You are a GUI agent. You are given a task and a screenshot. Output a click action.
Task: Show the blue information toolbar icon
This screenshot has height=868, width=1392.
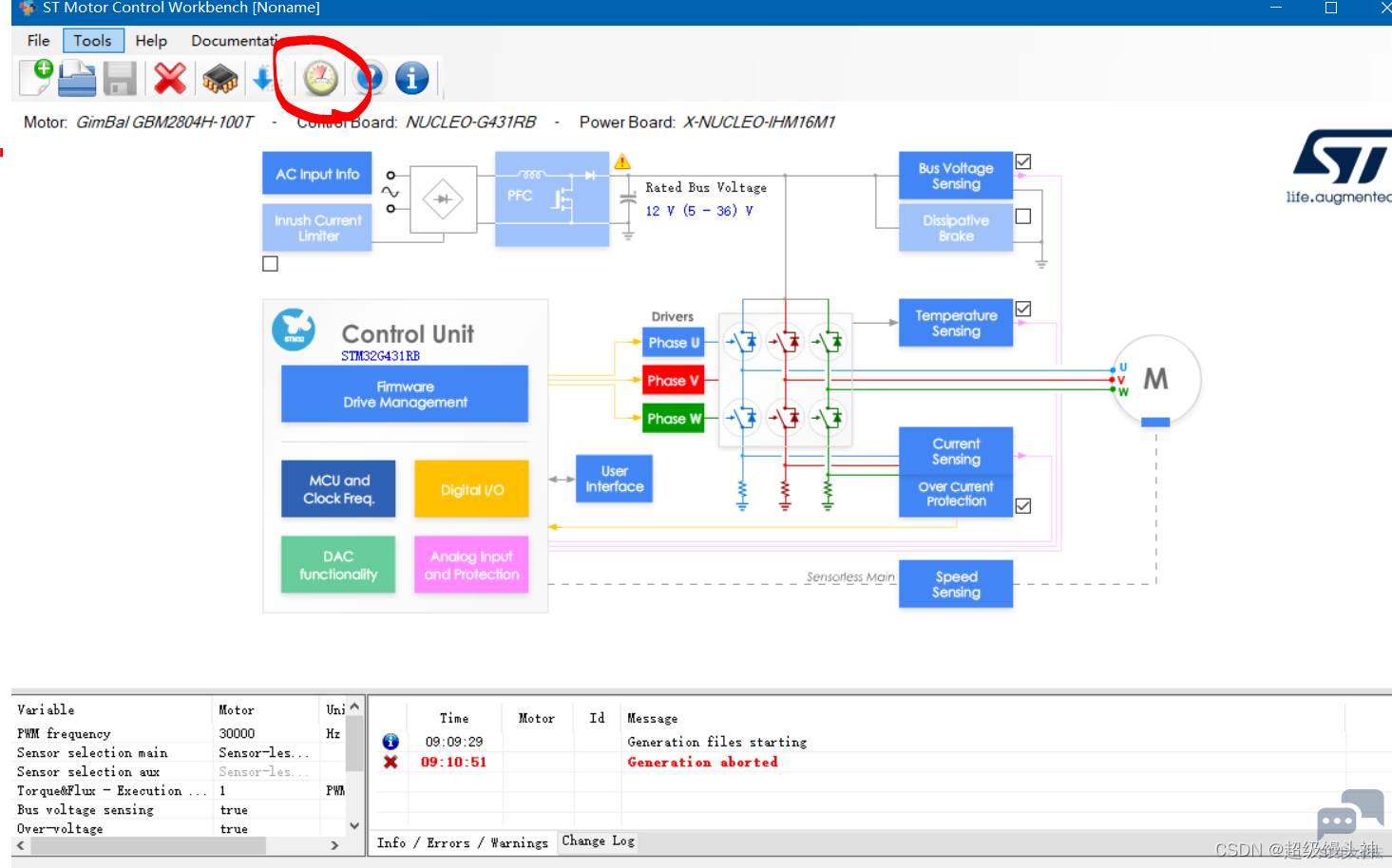pos(412,78)
